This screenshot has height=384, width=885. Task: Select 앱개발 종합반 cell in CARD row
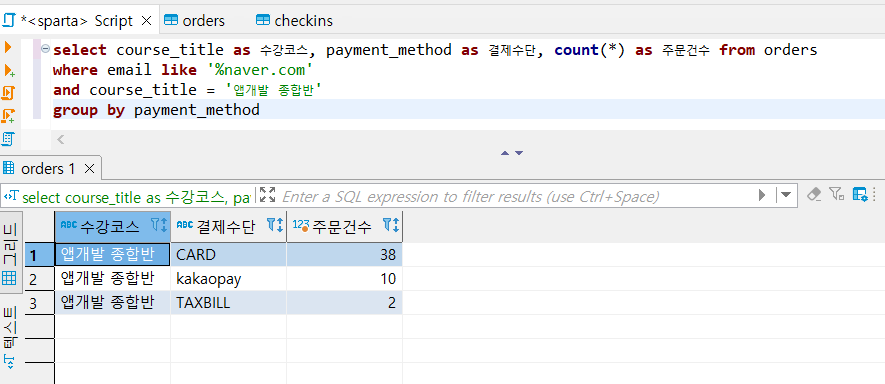(x=112, y=255)
